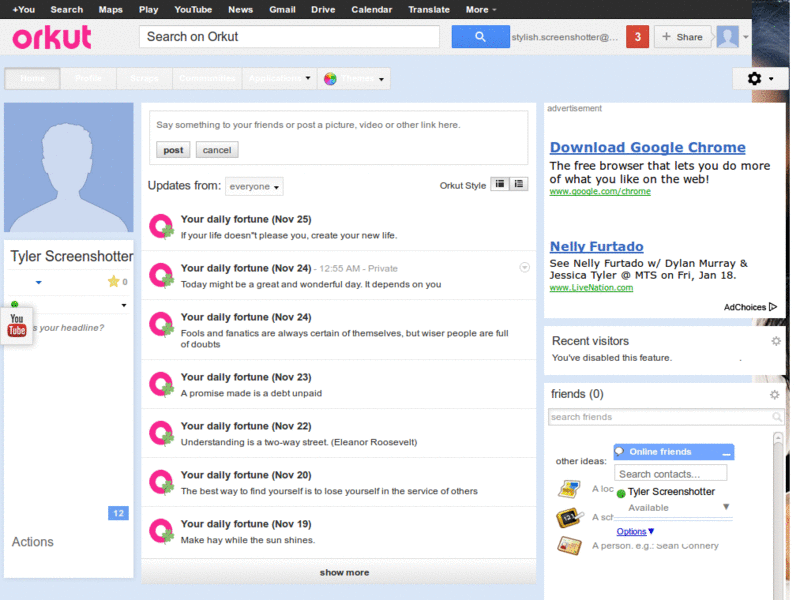Click Maps in the Google bar
Image resolution: width=800 pixels, height=600 pixels.
tap(110, 9)
